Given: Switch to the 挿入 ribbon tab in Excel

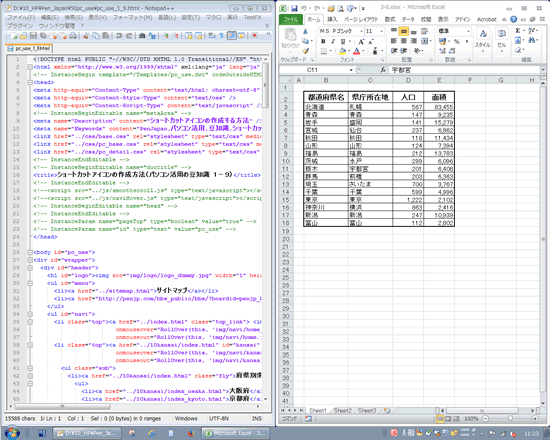Looking at the screenshot, I should [x=332, y=19].
